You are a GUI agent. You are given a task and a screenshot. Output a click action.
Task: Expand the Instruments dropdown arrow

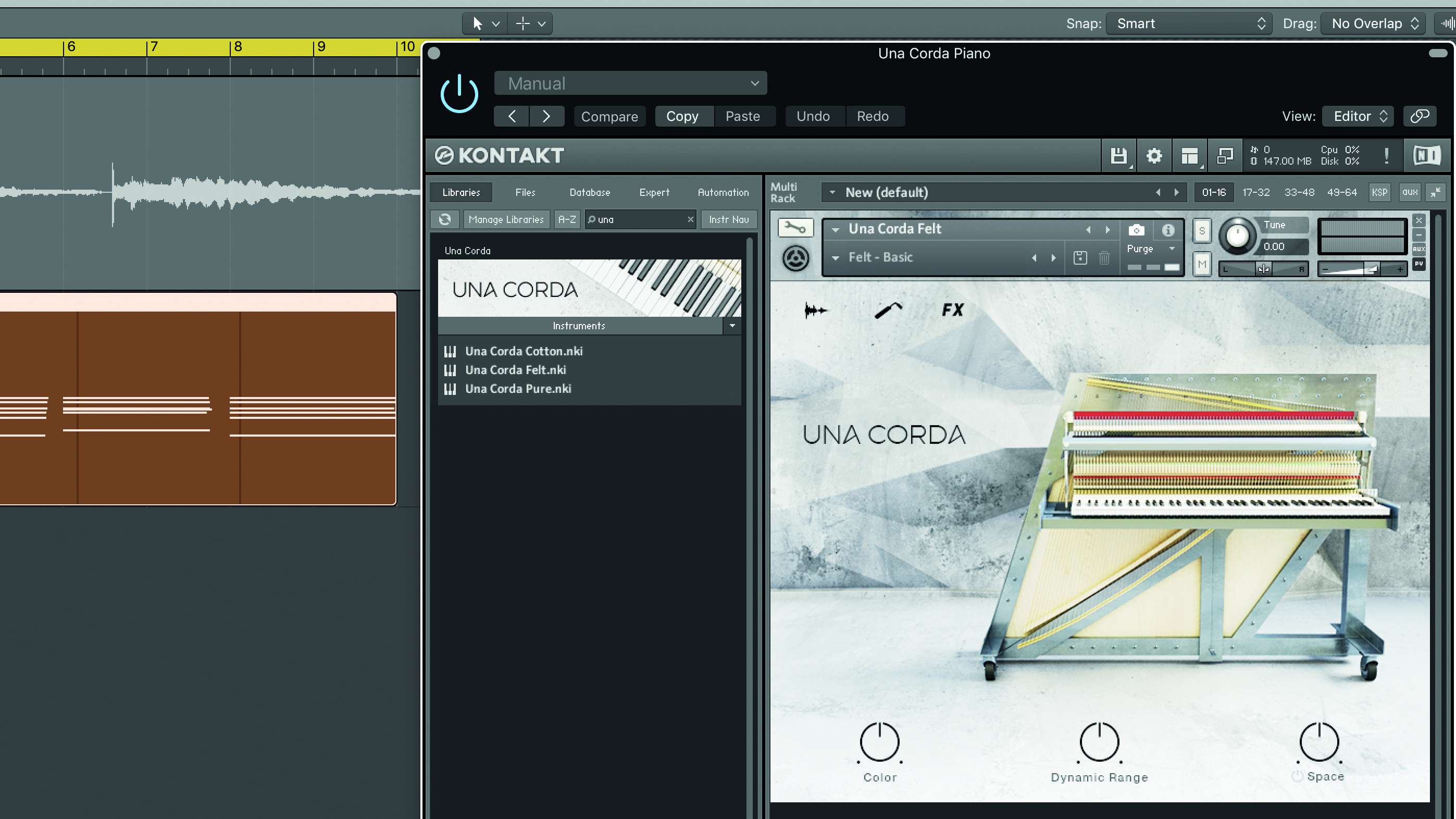pos(732,326)
